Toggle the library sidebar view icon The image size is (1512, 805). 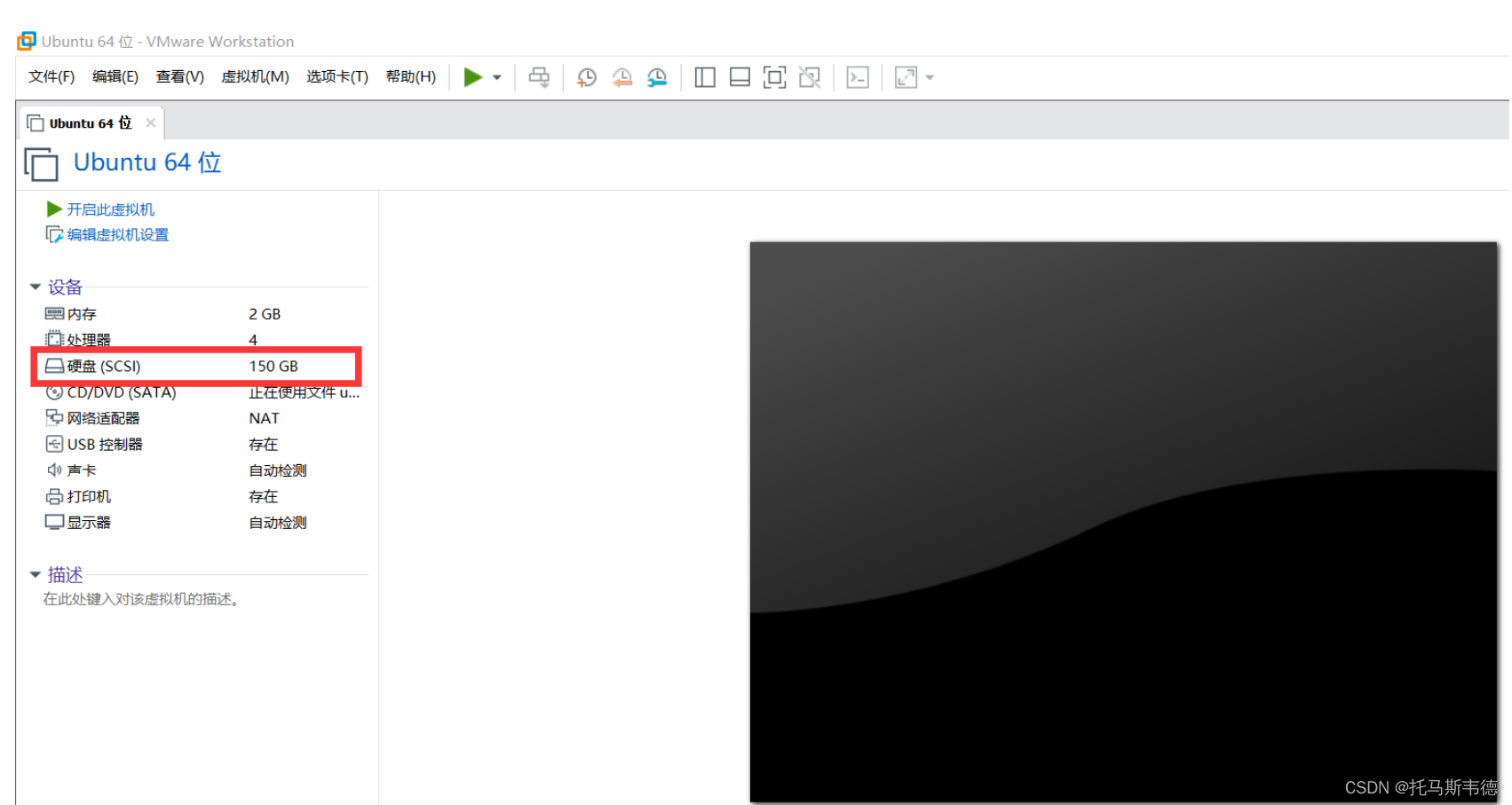click(705, 77)
